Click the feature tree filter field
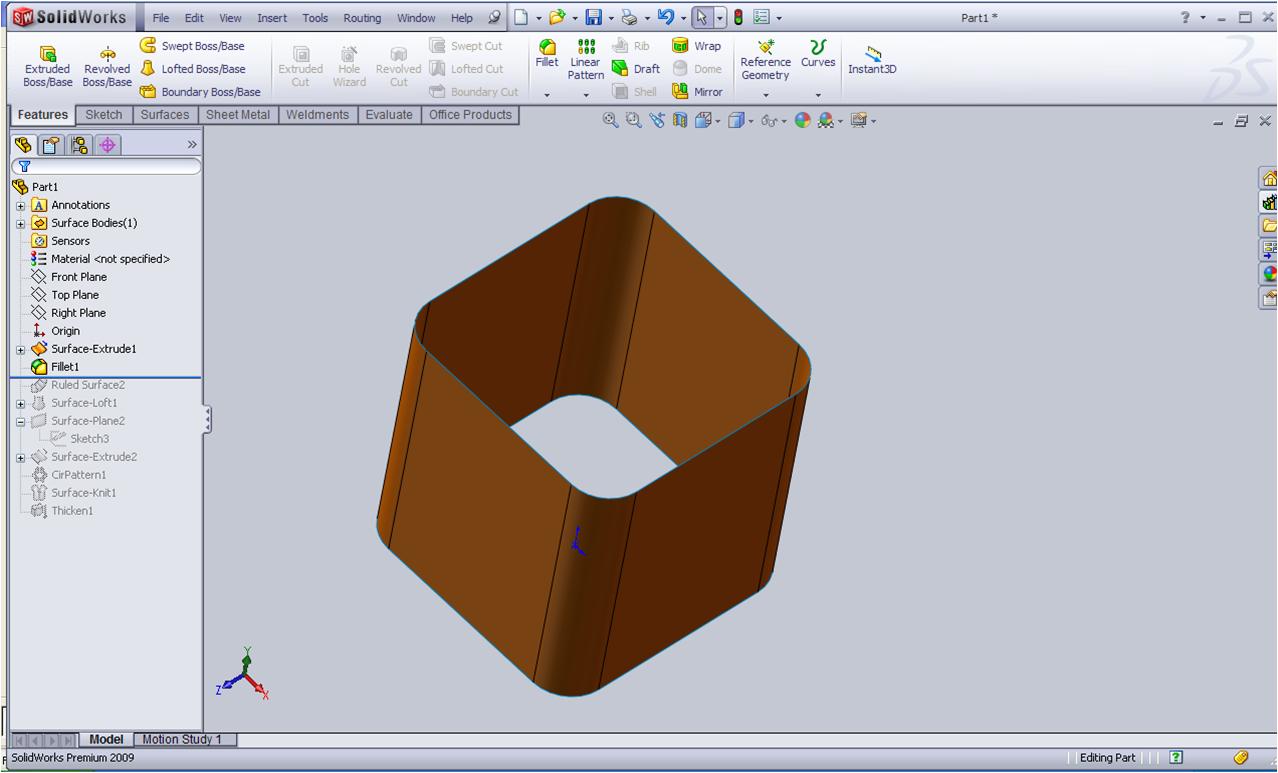 point(106,167)
